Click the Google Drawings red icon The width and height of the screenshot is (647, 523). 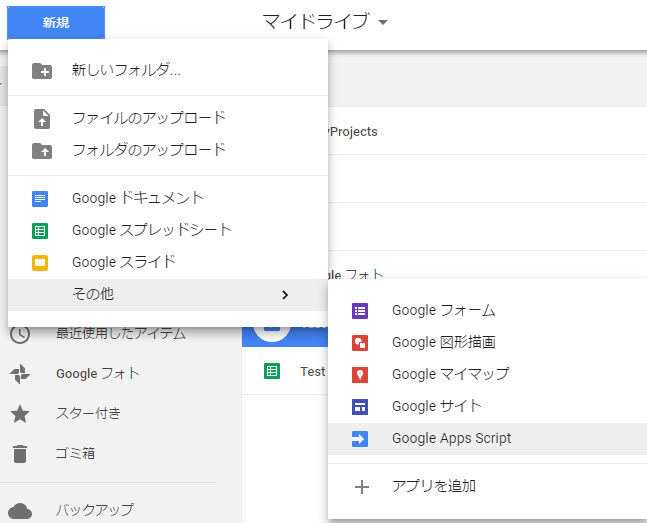tap(360, 343)
